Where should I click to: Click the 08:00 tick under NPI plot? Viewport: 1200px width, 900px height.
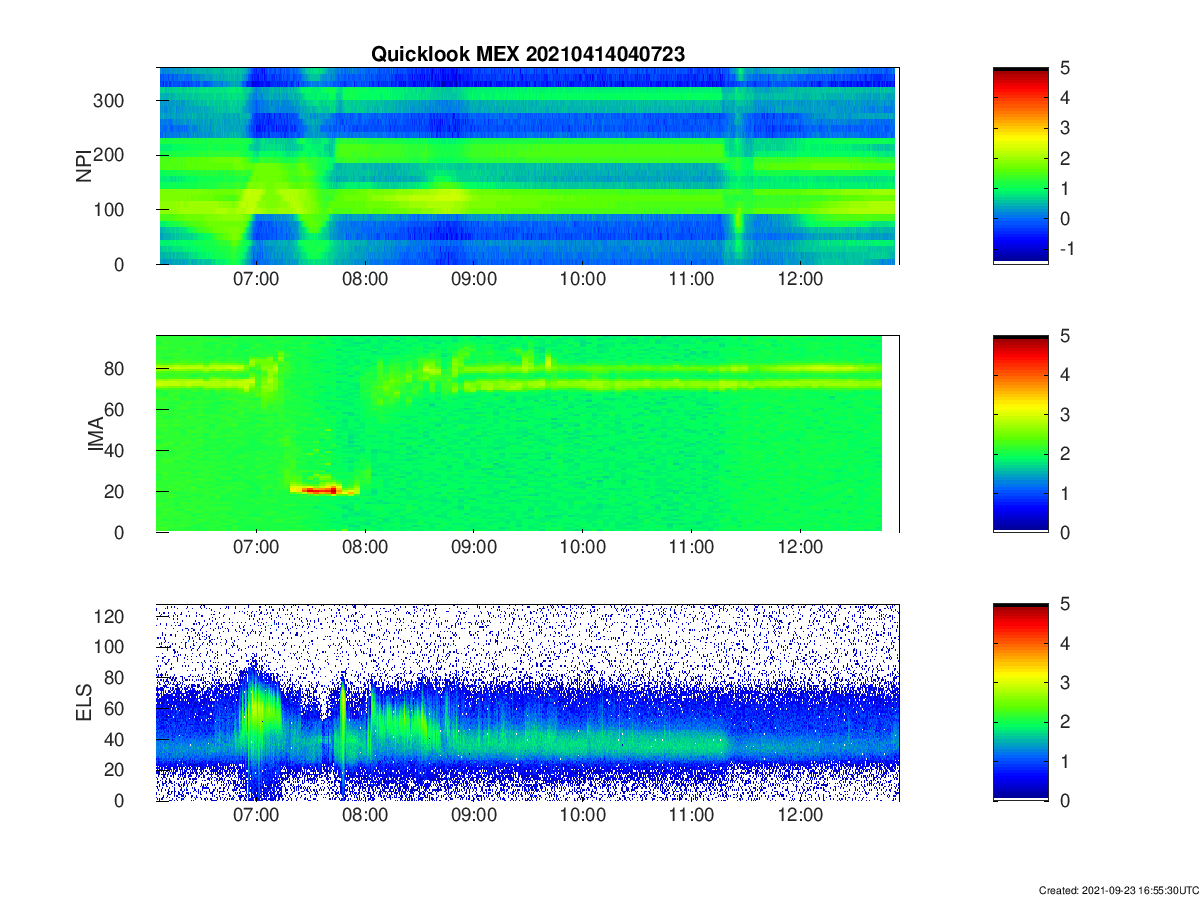[365, 280]
